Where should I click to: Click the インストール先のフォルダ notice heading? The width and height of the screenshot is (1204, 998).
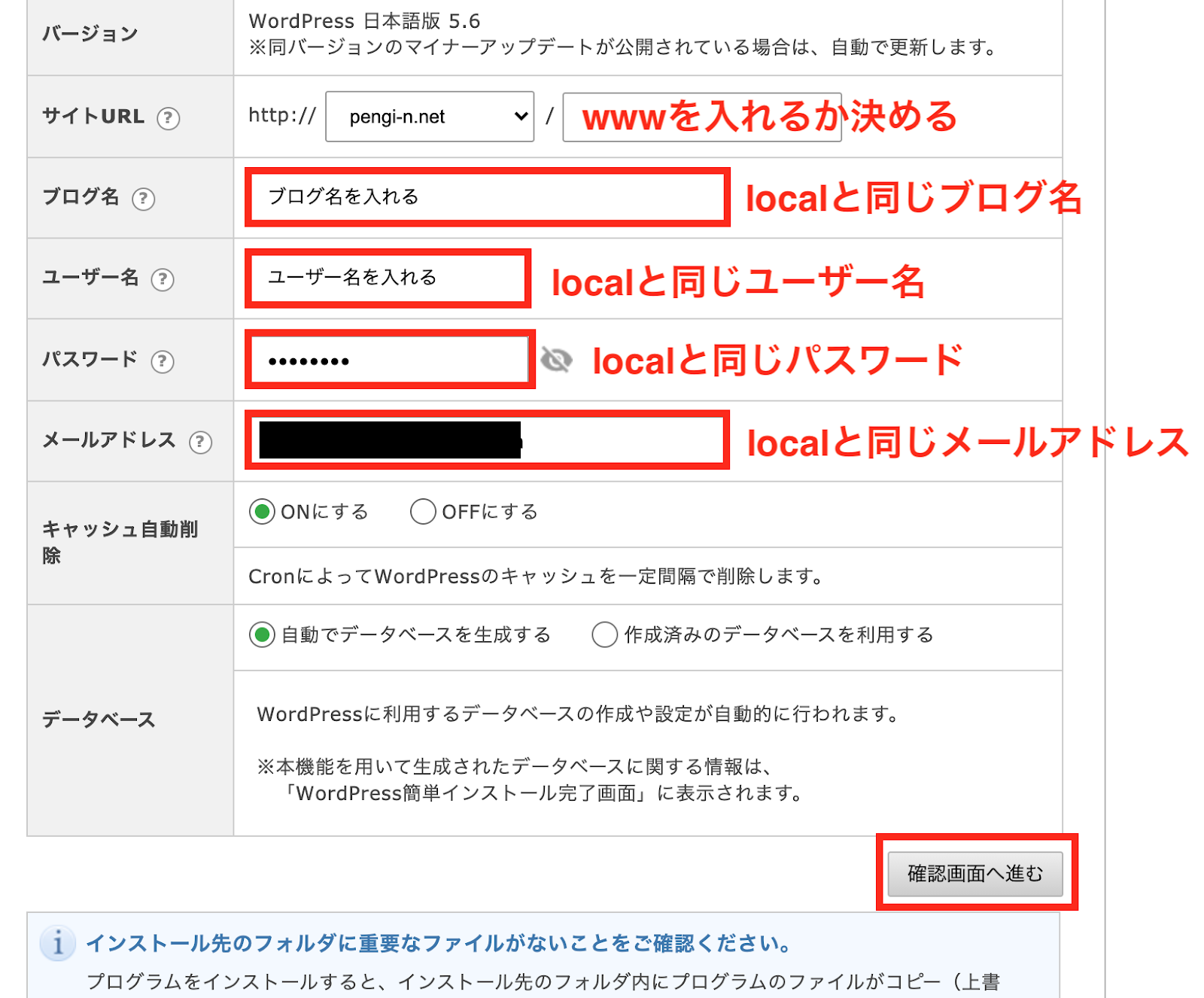[438, 943]
